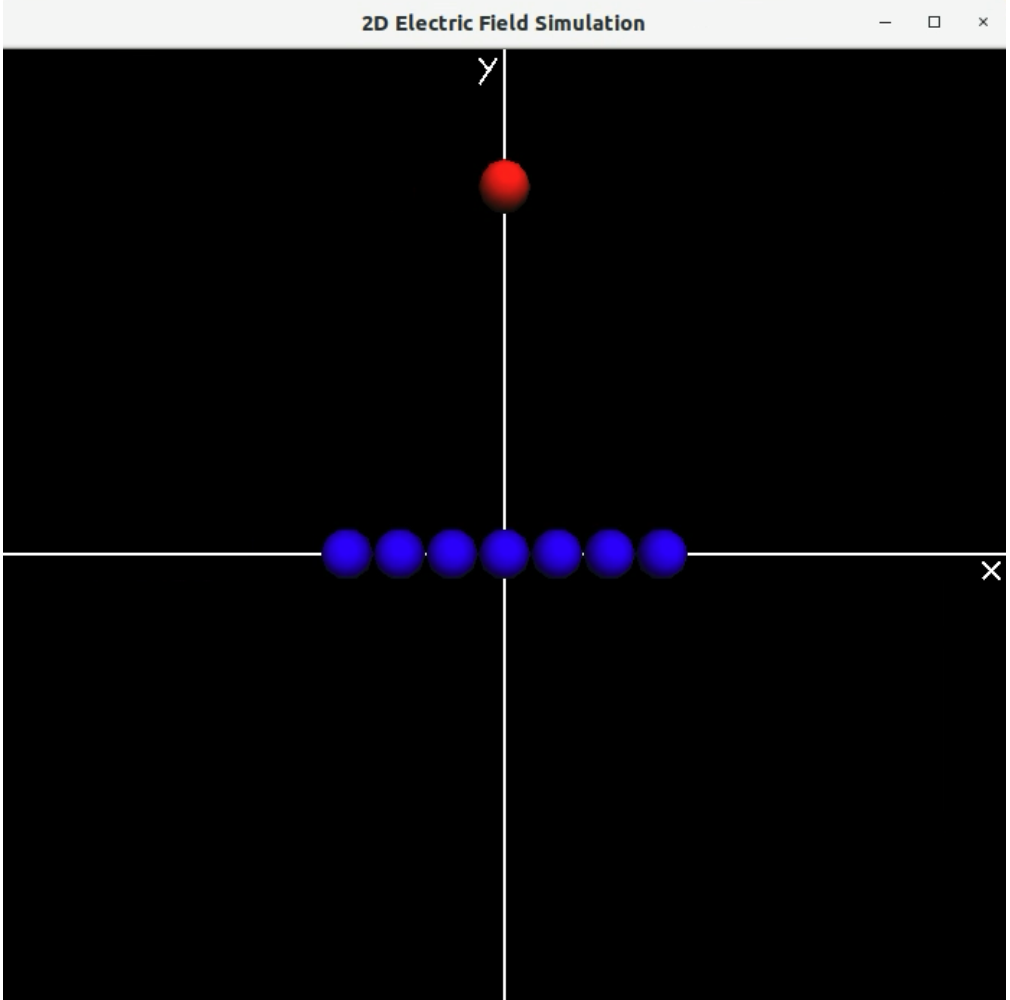Click the y axis label
The image size is (1010, 1000).
coord(487,70)
